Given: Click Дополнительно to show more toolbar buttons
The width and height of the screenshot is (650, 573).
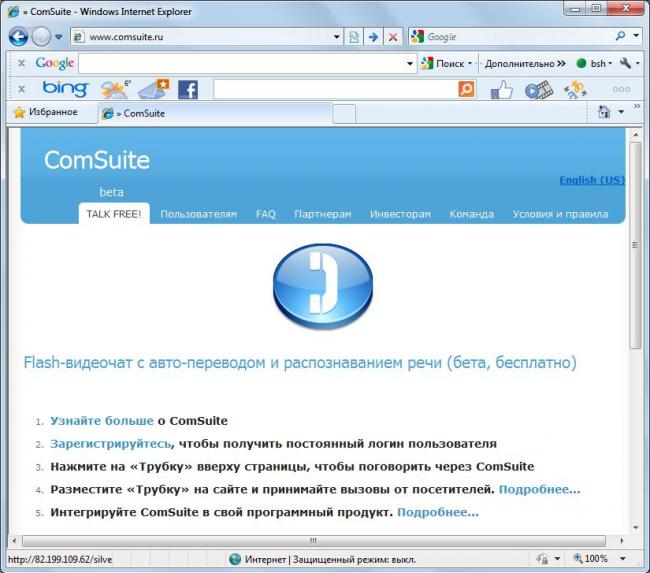Looking at the screenshot, I should pyautogui.click(x=525, y=63).
